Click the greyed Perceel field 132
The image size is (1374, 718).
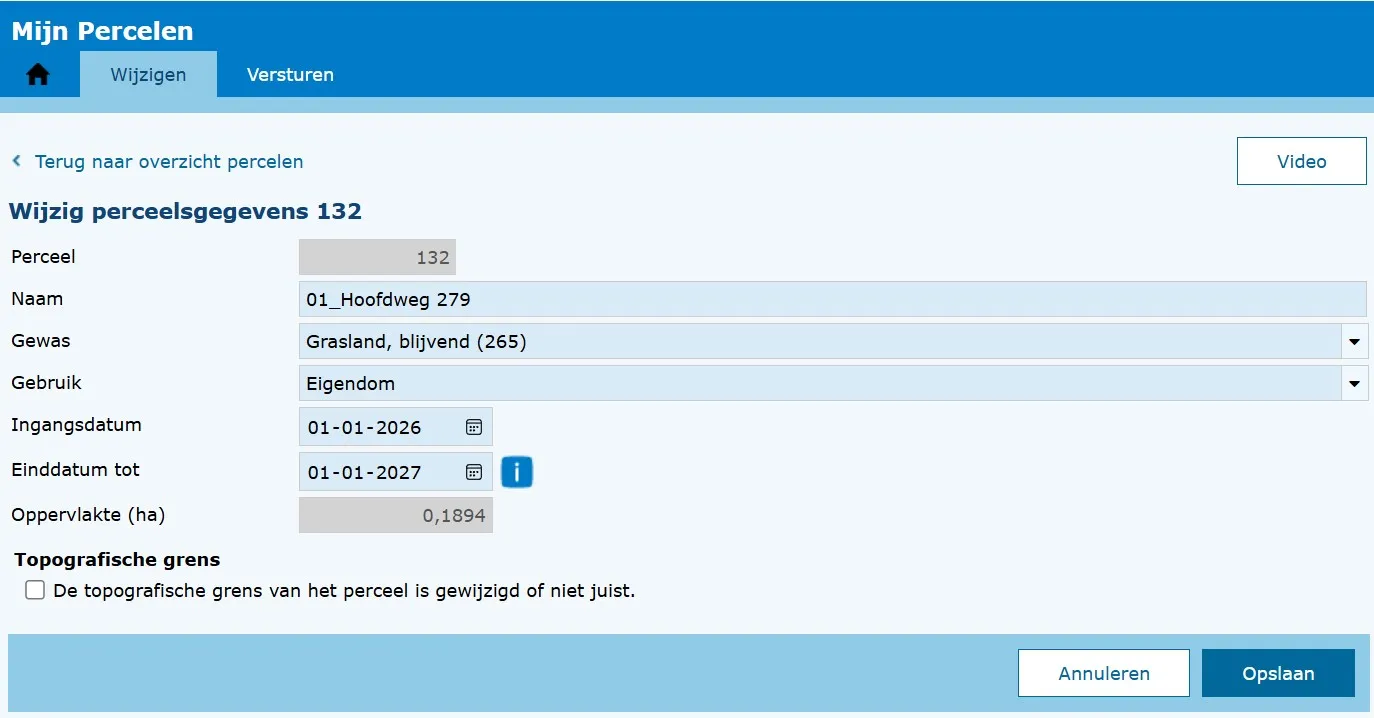pos(377,257)
